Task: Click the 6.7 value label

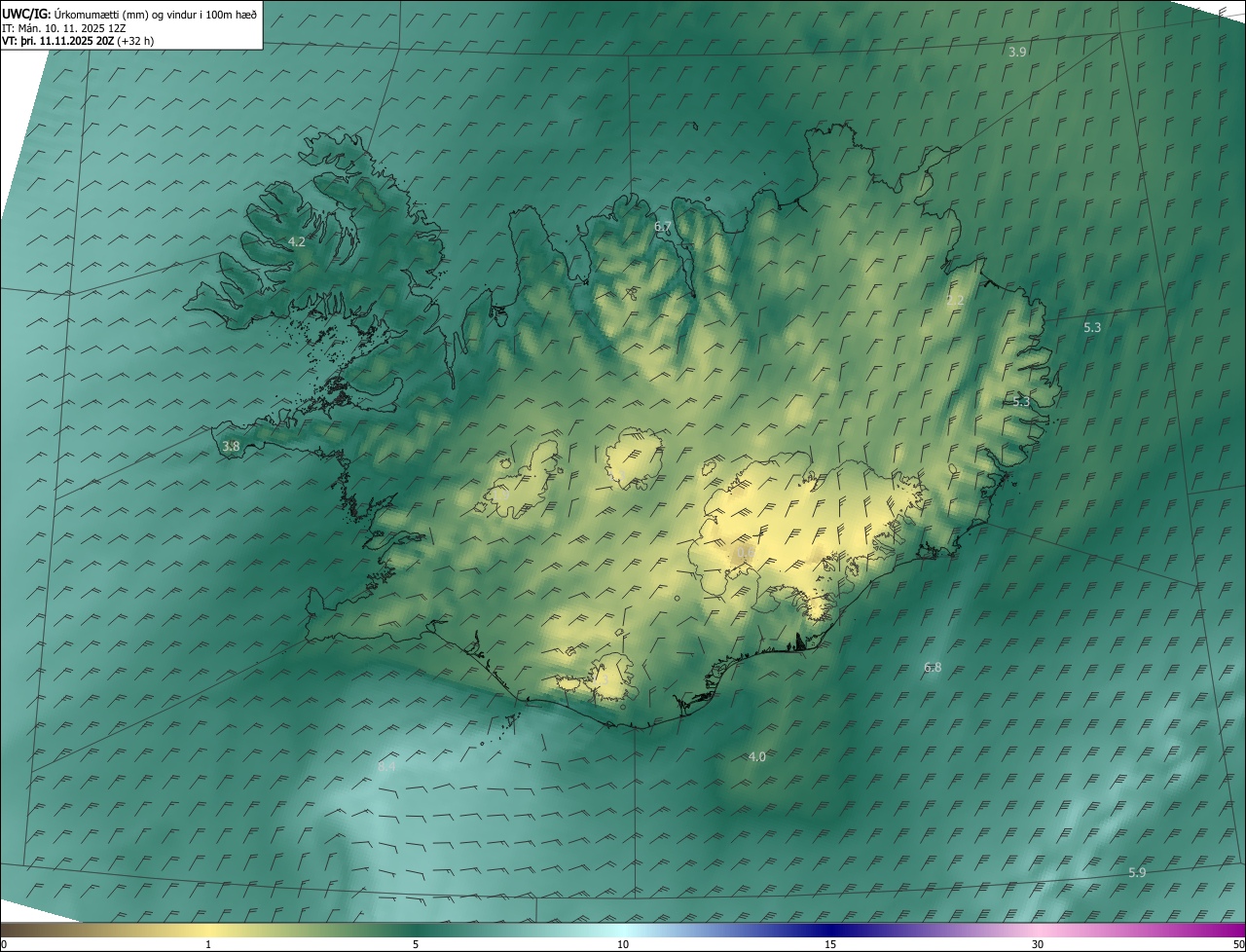Action: point(663,227)
